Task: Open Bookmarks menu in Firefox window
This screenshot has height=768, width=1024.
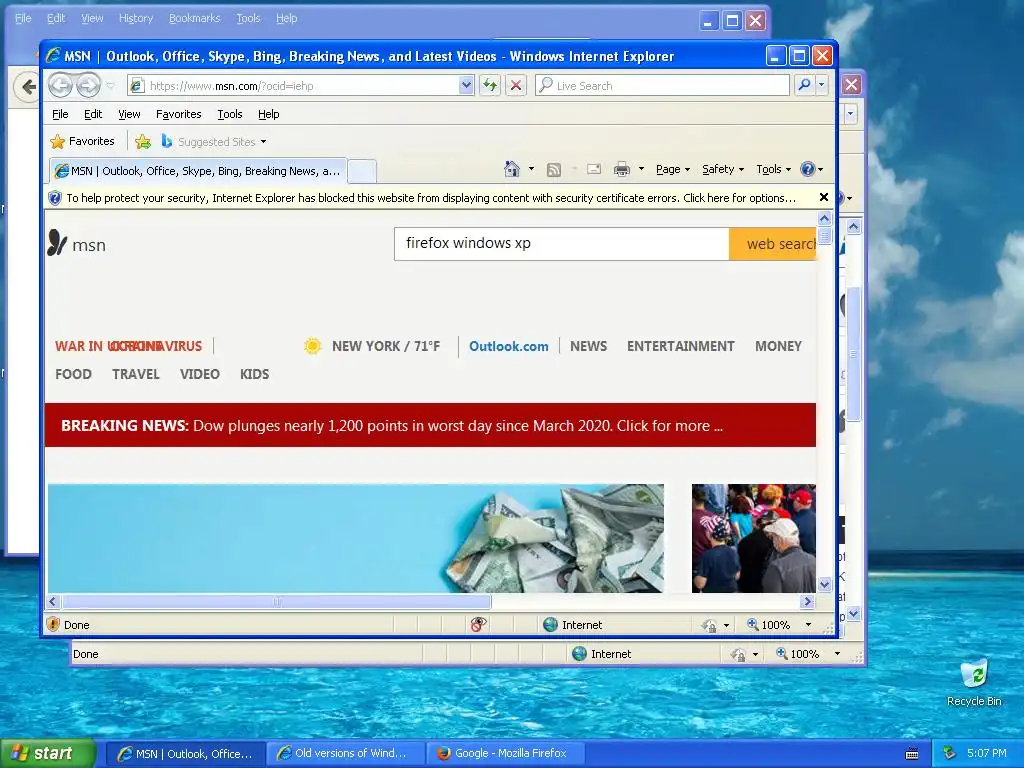Action: (x=195, y=18)
